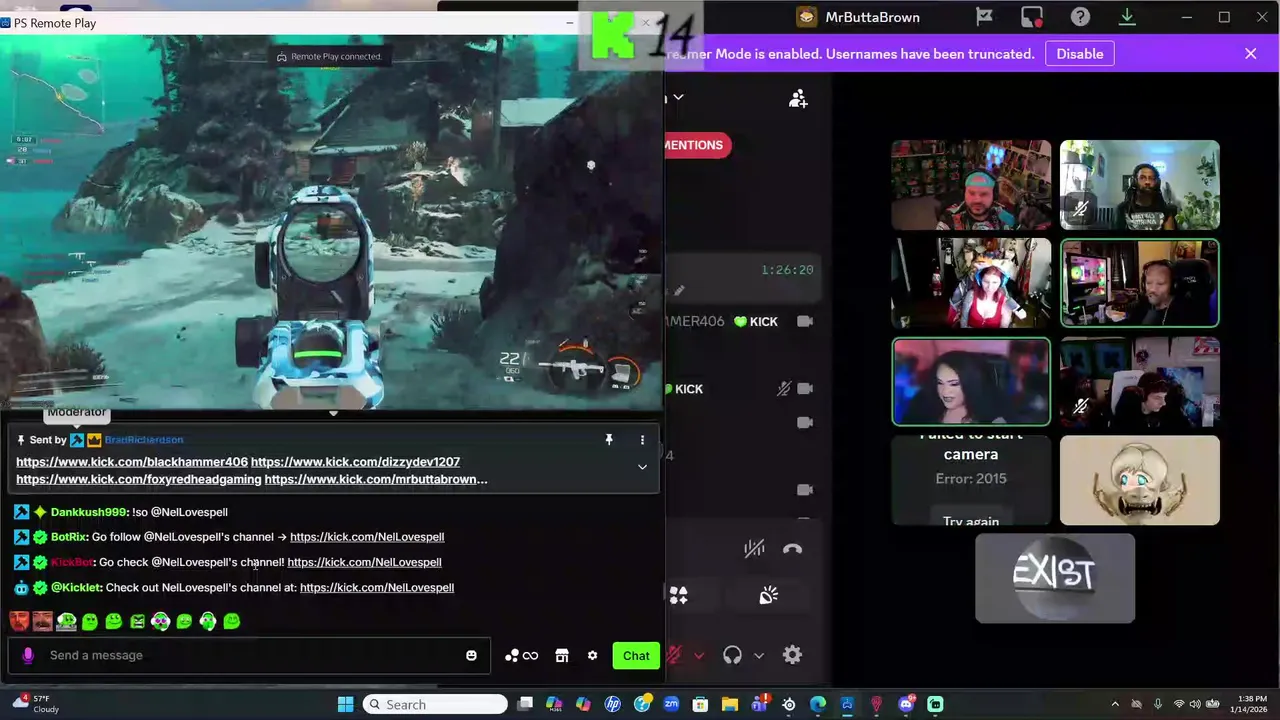This screenshot has width=1280, height=720.
Task: Unpin the pinned chat message
Action: tap(608, 440)
